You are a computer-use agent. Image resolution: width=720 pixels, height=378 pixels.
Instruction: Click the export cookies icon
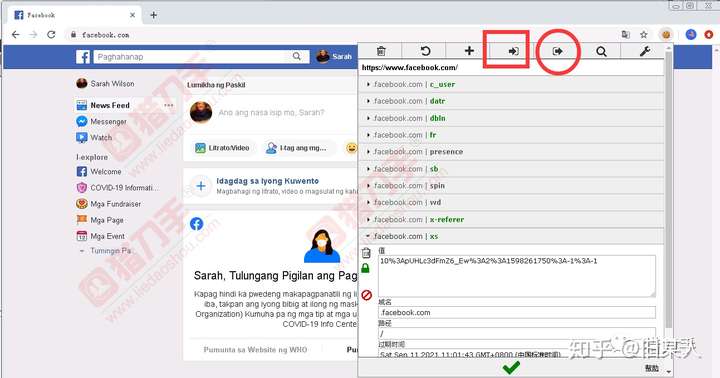(x=557, y=51)
